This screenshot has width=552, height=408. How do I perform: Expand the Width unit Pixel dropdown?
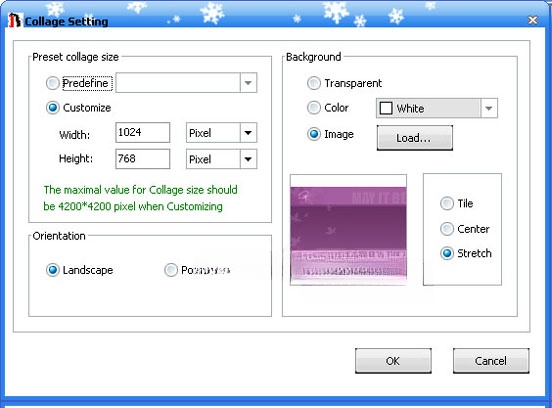coord(221,133)
